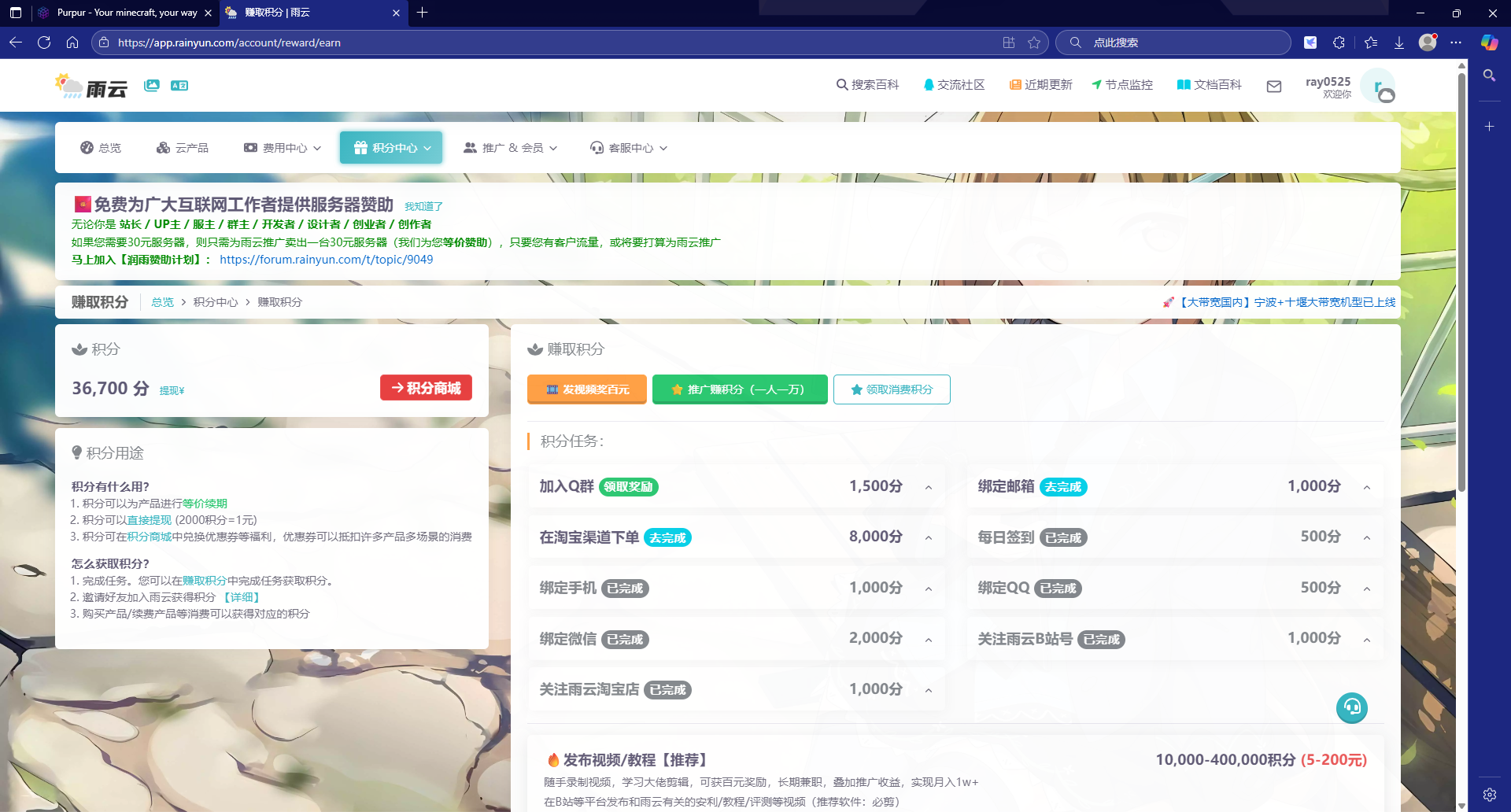Click the browser back arrow
Viewport: 1511px width, 812px height.
coord(16,42)
